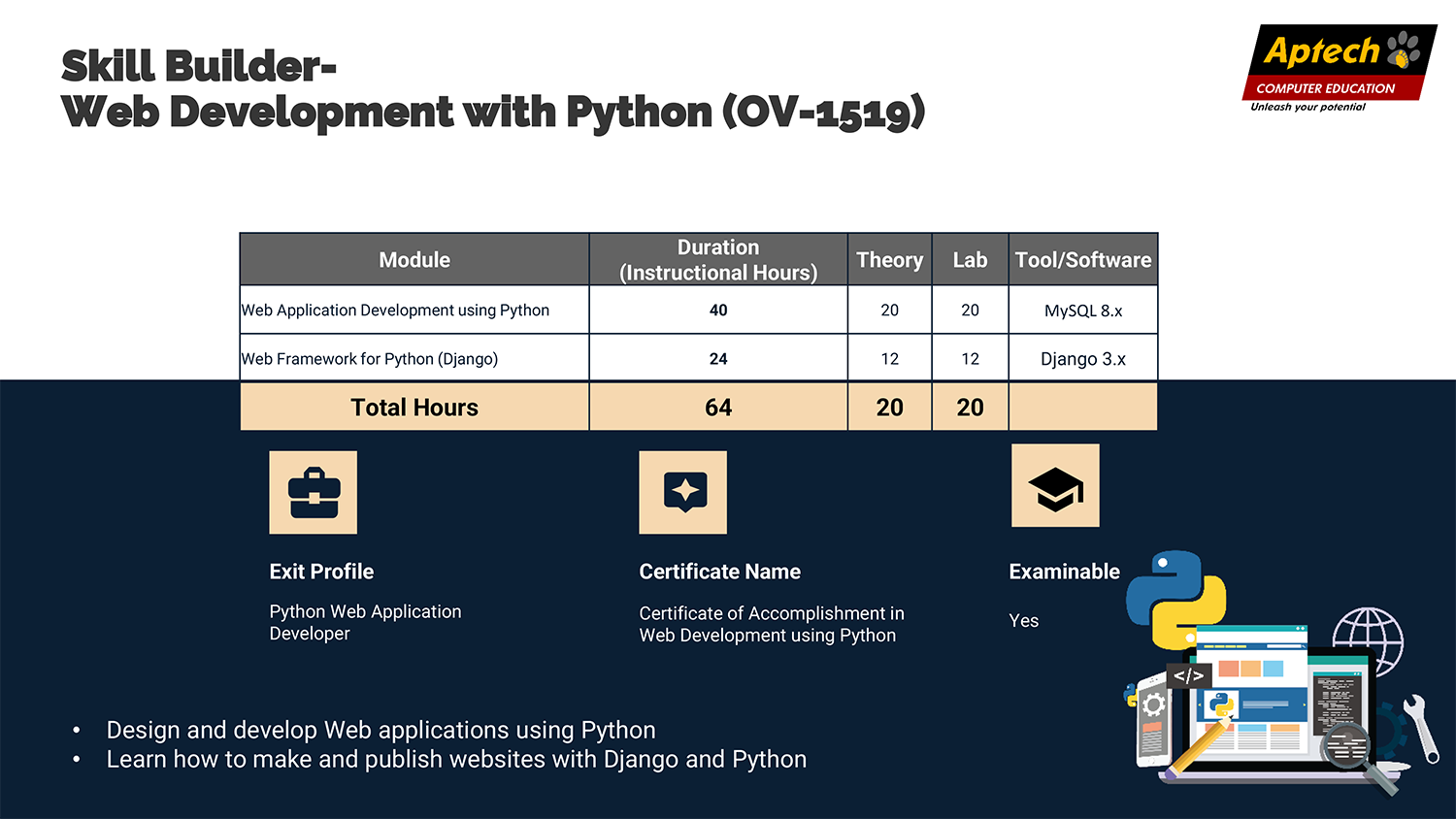Select the Duration (Instructional Hours) header

(x=718, y=260)
